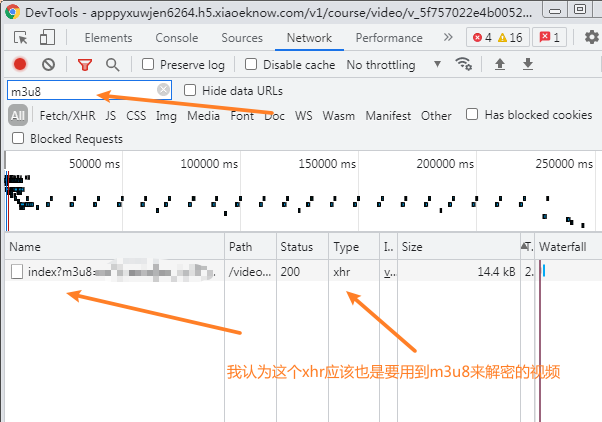Select the All request type filter
602x422 pixels.
pyautogui.click(x=18, y=115)
